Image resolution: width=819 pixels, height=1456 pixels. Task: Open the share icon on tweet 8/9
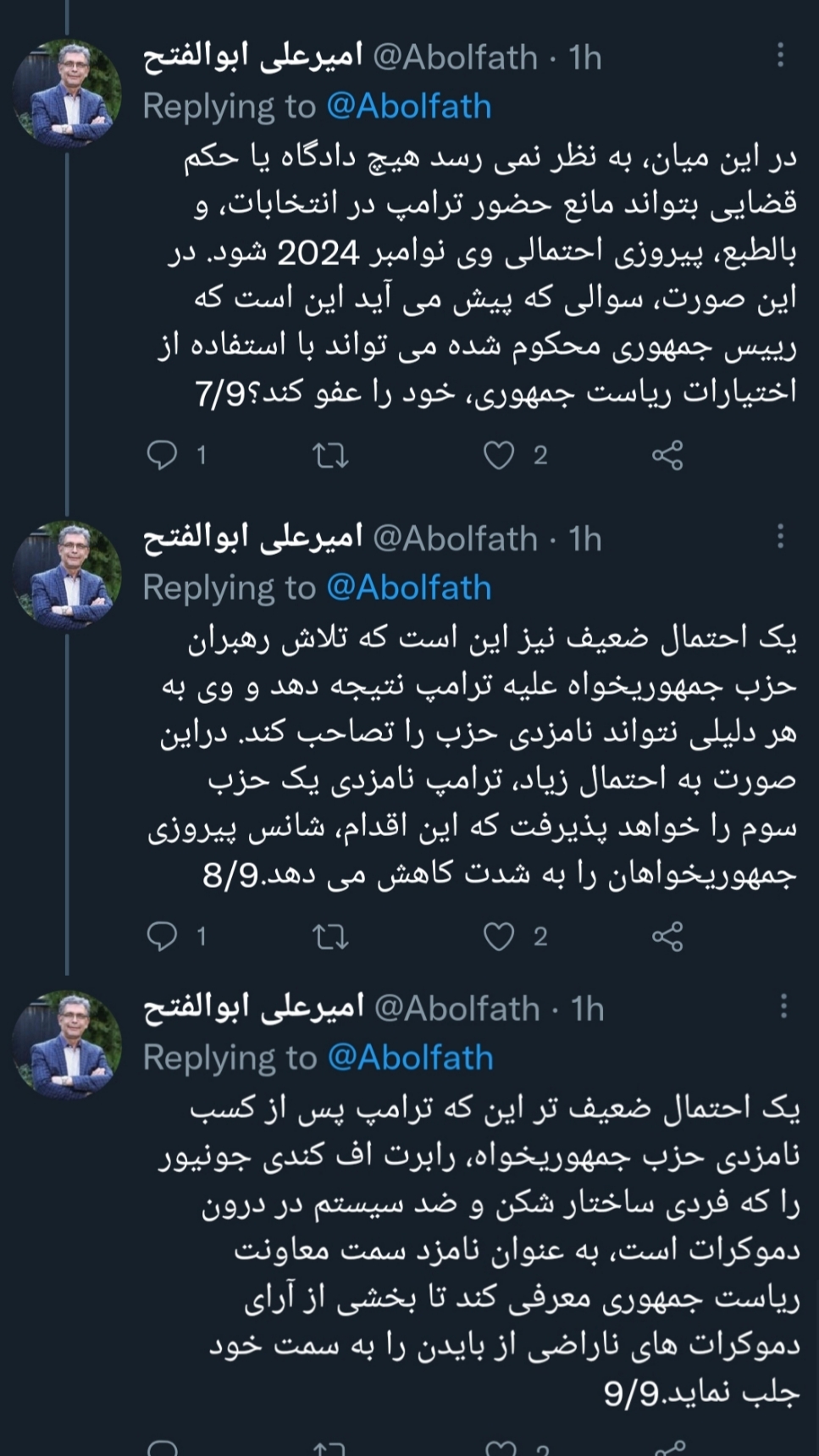[x=669, y=936]
